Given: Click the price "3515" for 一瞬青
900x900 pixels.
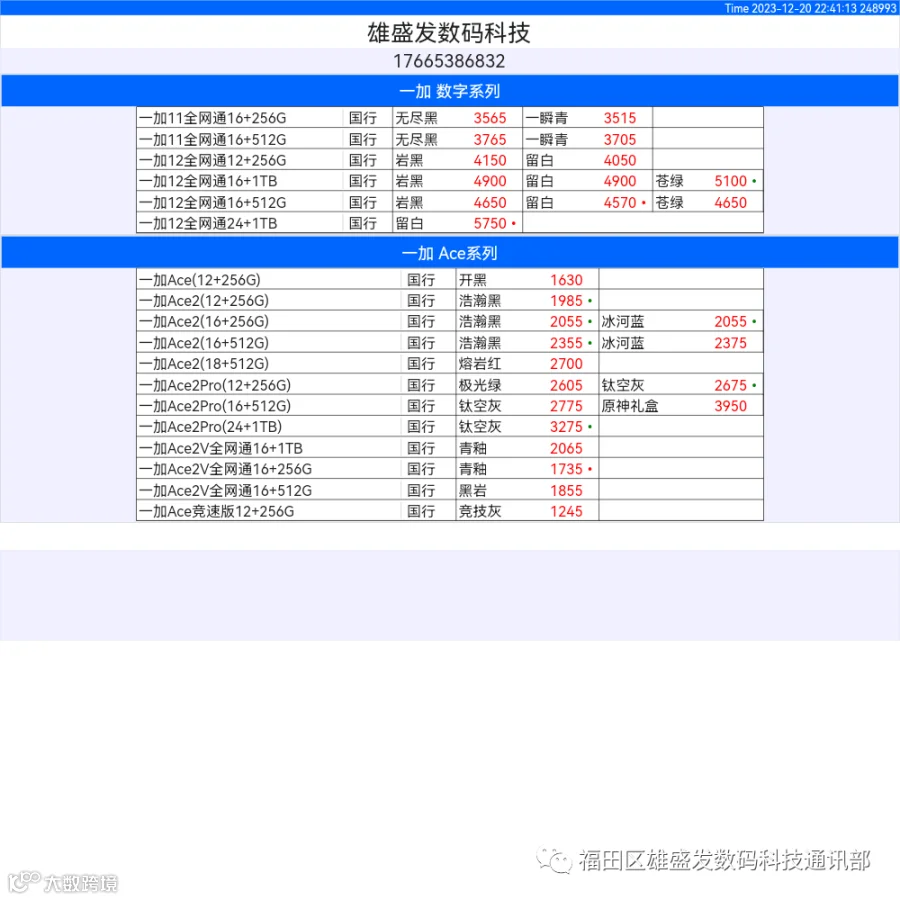Looking at the screenshot, I should click(x=620, y=118).
